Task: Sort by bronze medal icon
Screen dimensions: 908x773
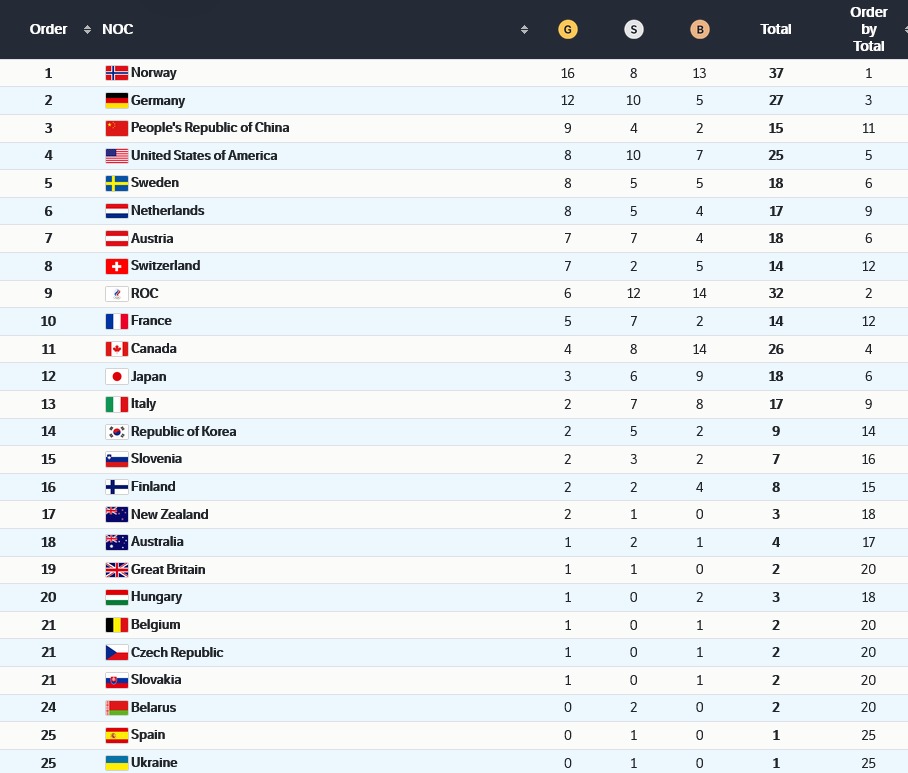Action: pos(700,30)
